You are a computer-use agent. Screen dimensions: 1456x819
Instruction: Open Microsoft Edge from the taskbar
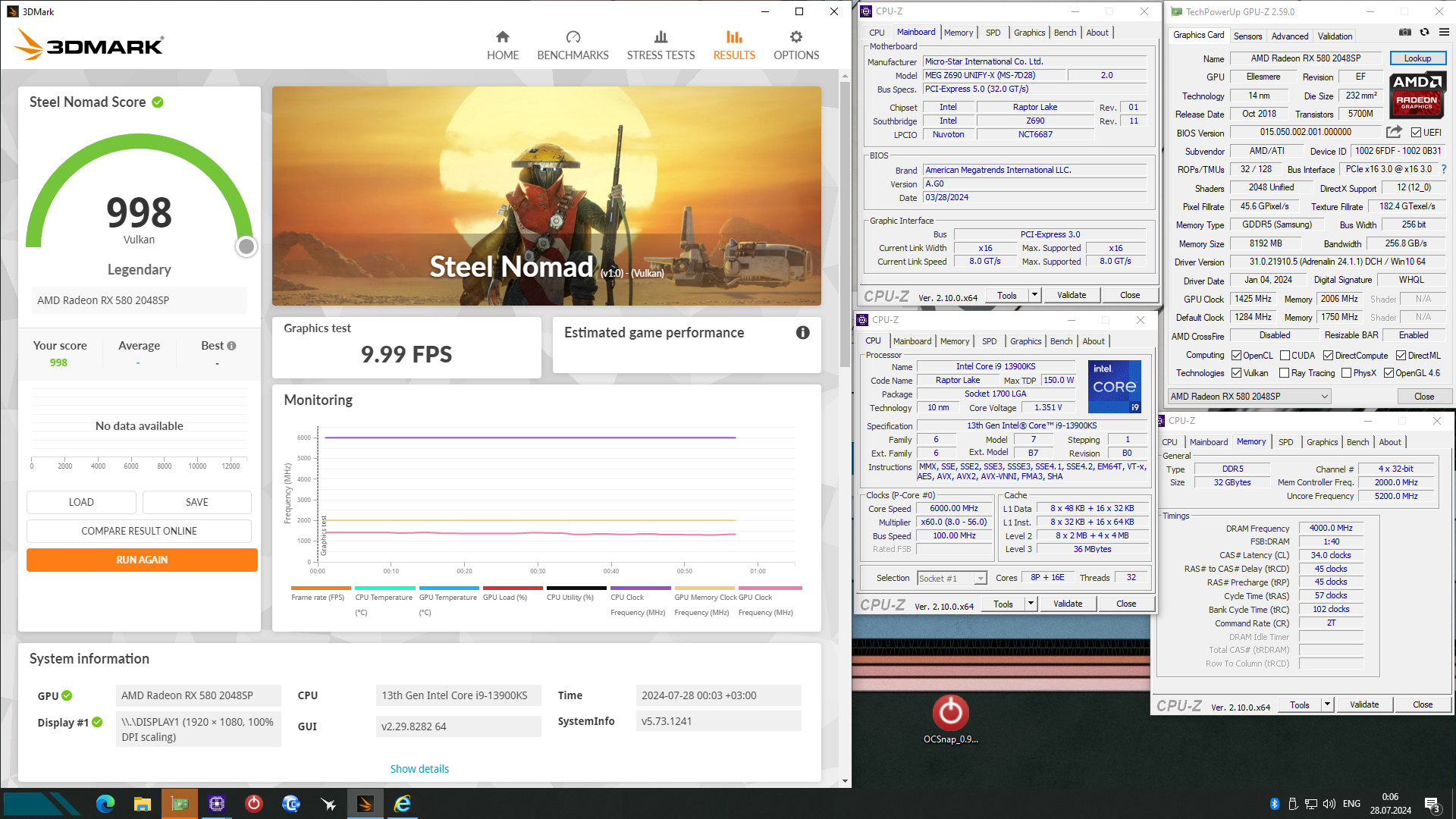tap(105, 804)
